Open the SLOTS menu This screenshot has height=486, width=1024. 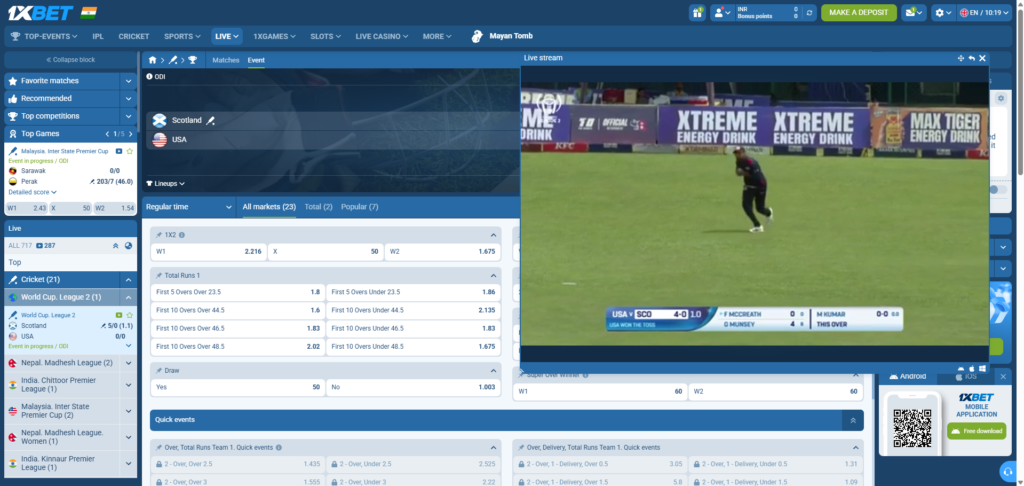click(x=326, y=37)
